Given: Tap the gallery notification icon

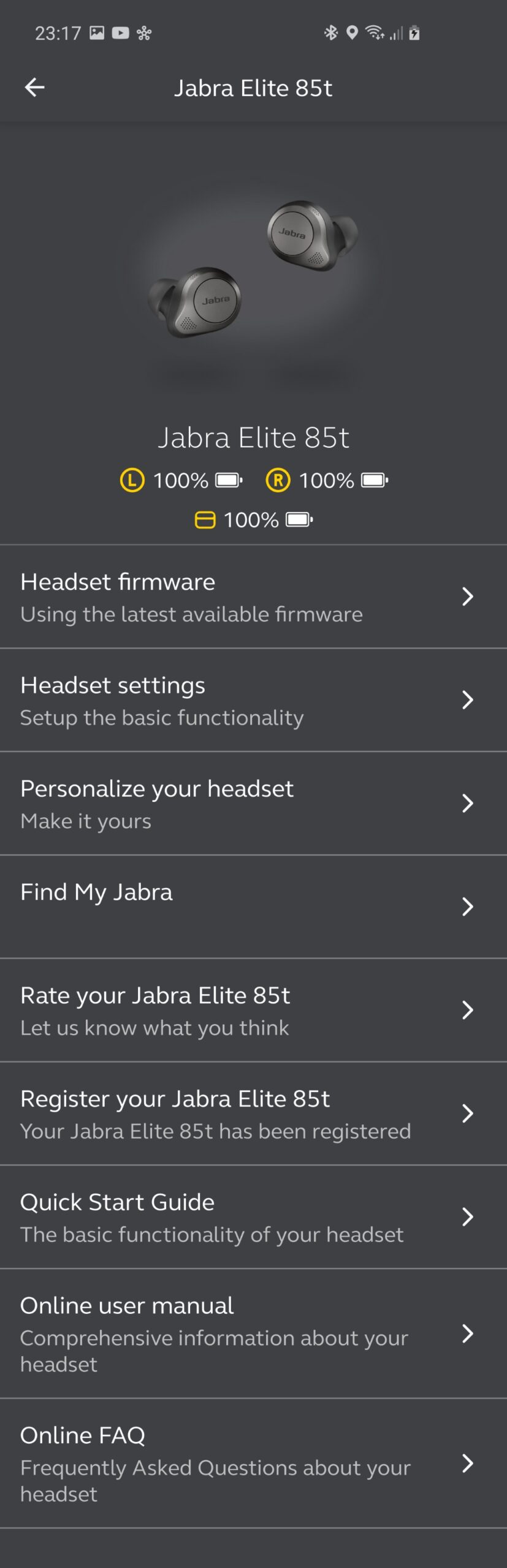Looking at the screenshot, I should [97, 32].
